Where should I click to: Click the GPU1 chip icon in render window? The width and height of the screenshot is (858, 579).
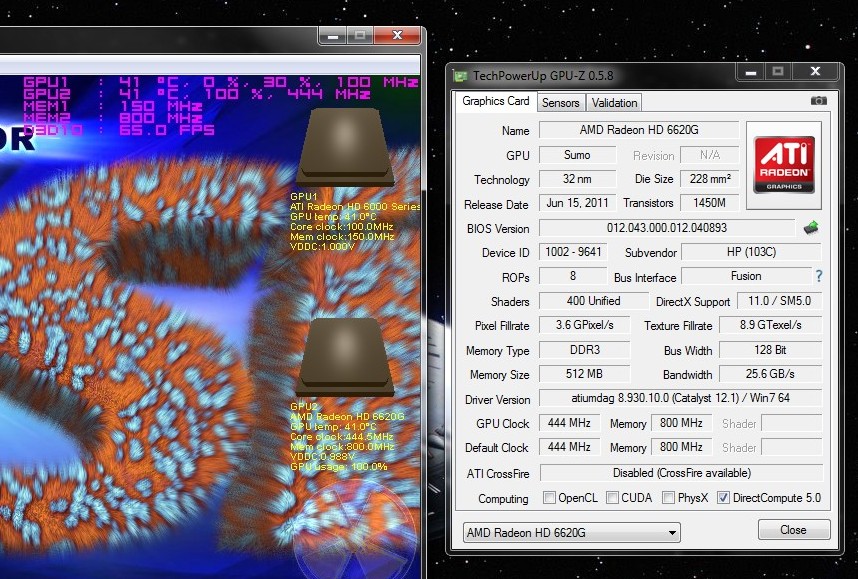[x=345, y=146]
